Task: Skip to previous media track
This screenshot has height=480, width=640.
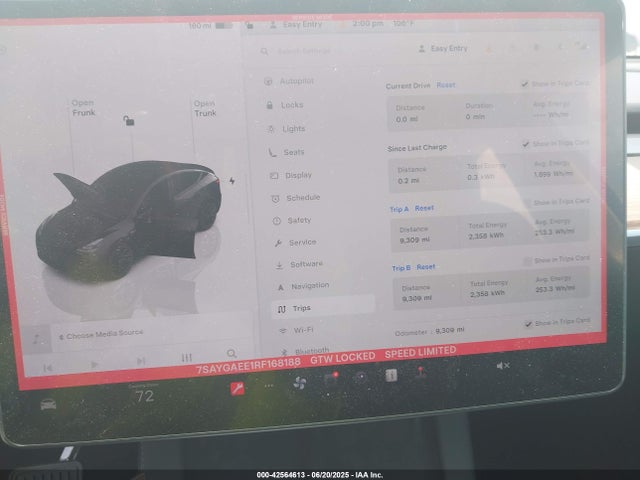Action: click(x=48, y=368)
